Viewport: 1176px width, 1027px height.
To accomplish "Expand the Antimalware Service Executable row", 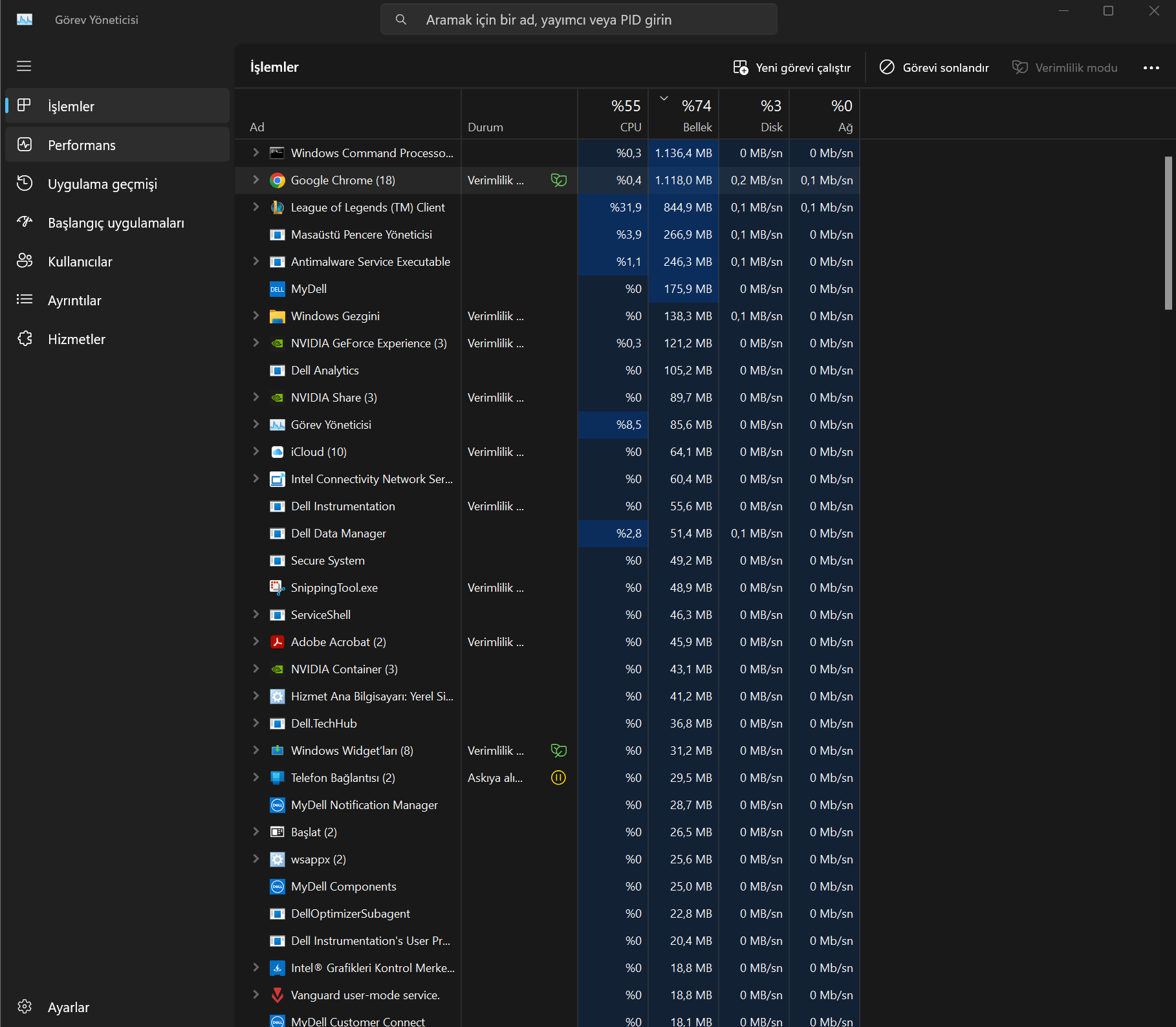I will (x=256, y=261).
